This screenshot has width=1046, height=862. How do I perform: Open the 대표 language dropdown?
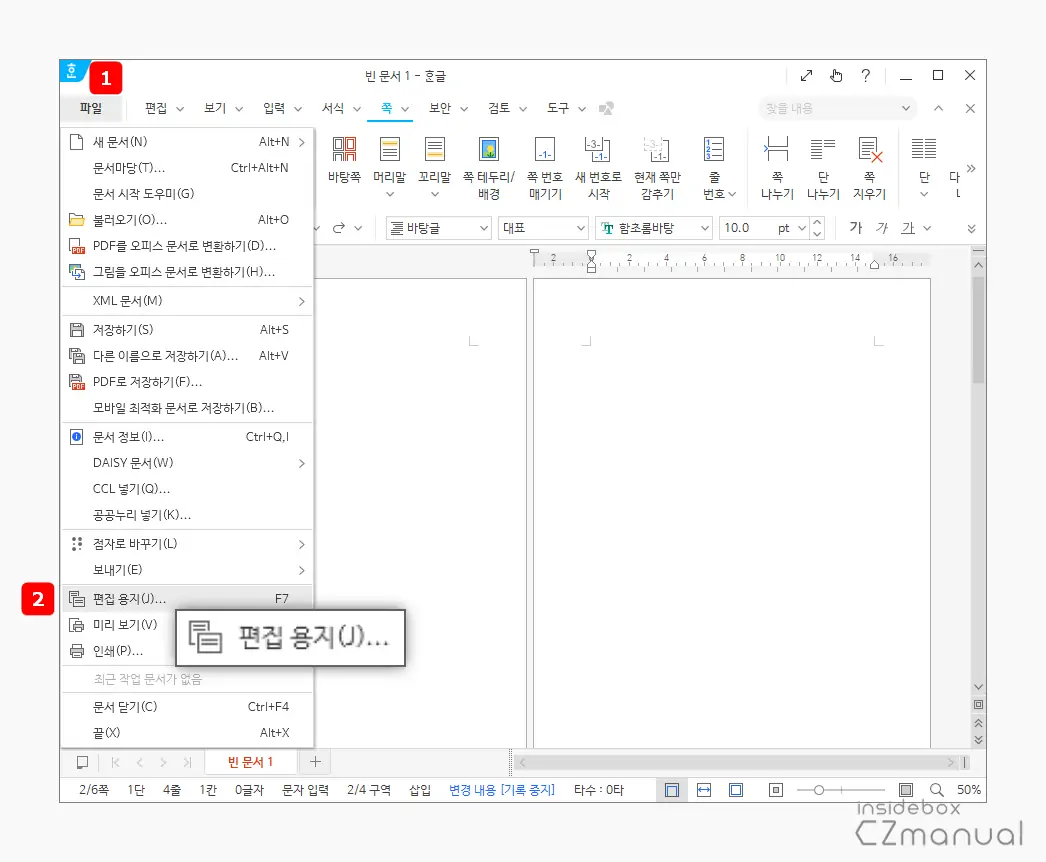coord(543,228)
